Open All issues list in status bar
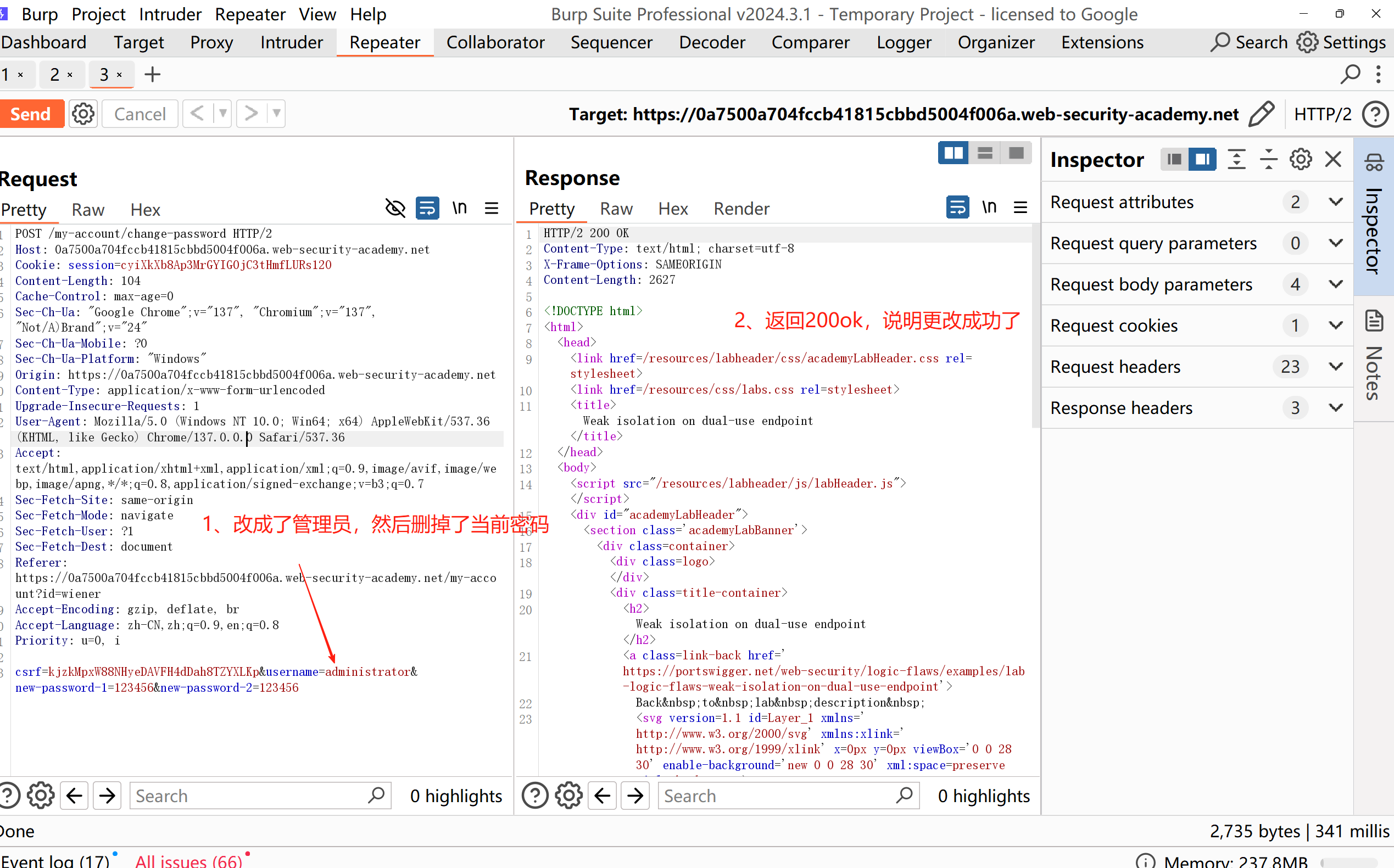Viewport: 1394px width, 868px height. point(188,860)
